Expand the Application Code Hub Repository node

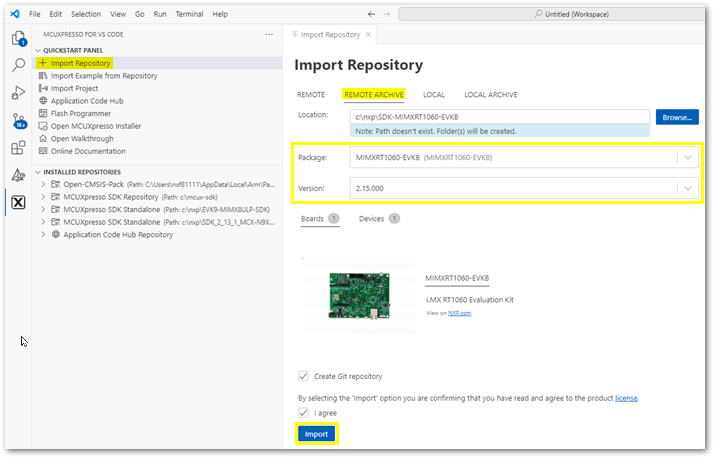pos(43,234)
